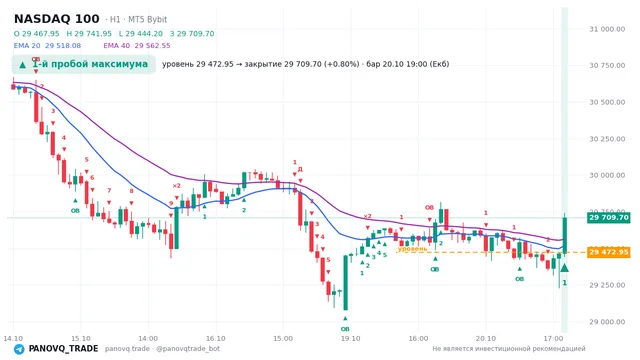Click the 31 000.00 price axis label

tap(607, 29)
